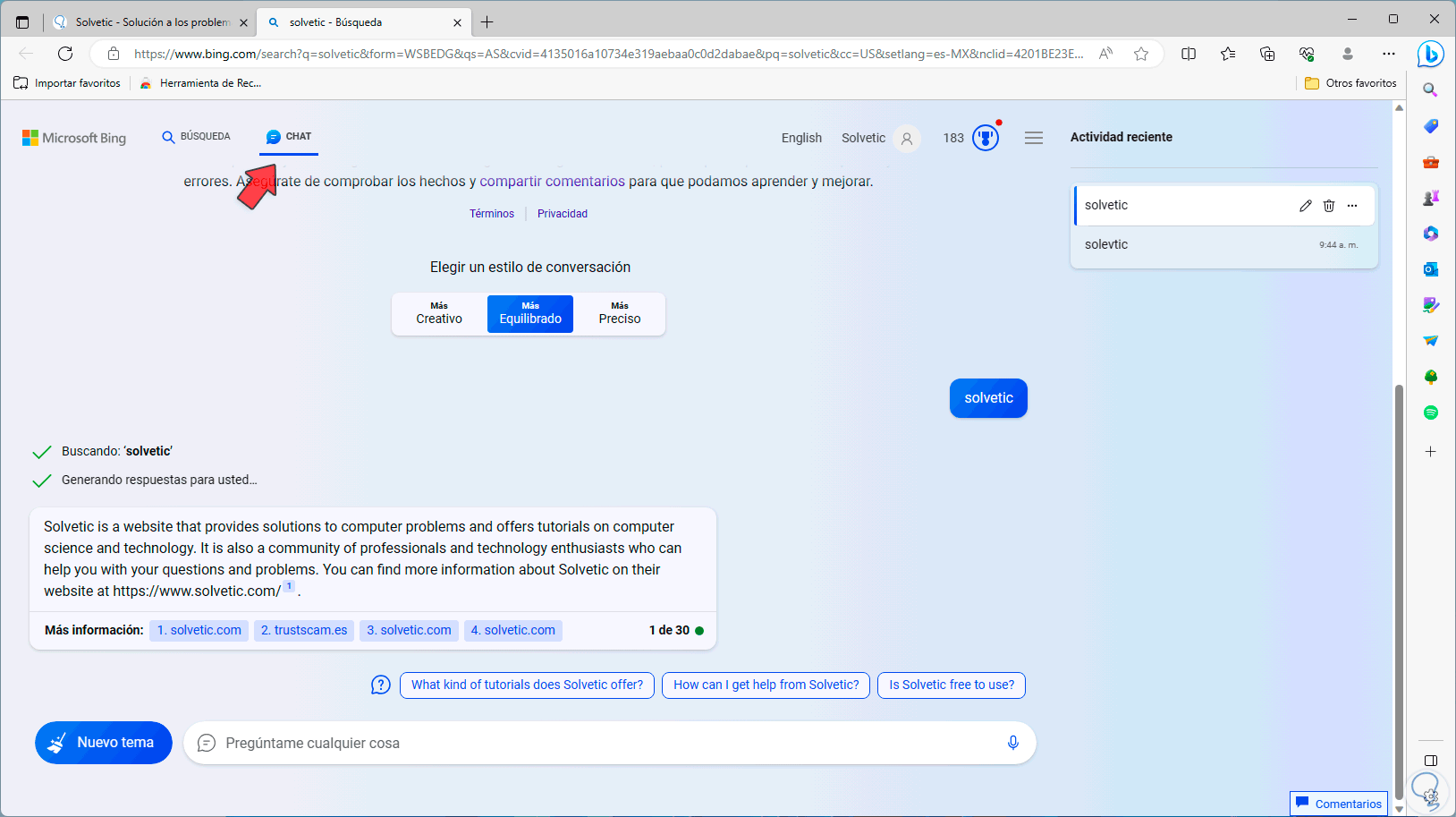Open Bing hamburger menu

[x=1034, y=138]
